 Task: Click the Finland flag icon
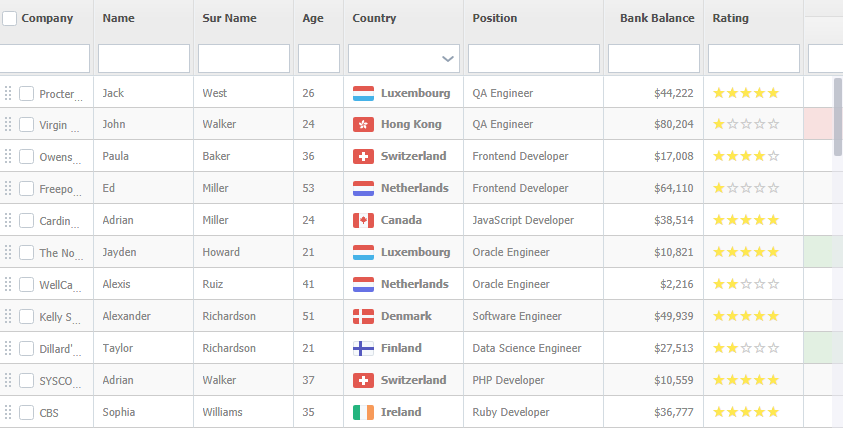point(363,349)
